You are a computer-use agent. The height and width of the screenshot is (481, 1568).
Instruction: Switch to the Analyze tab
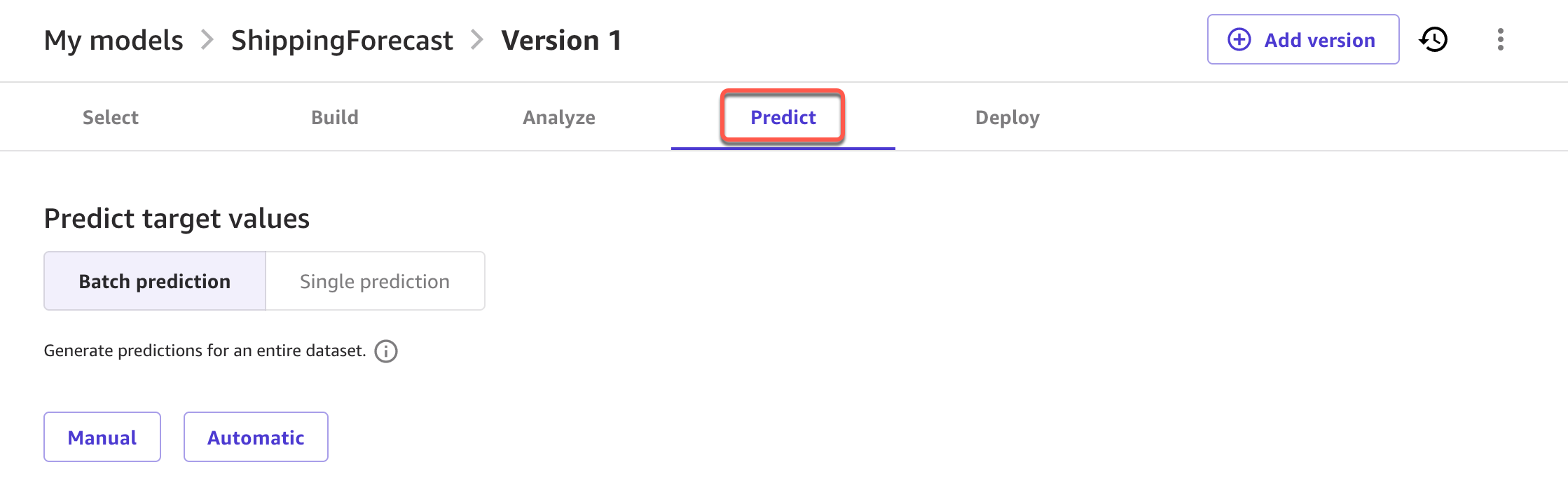click(559, 117)
